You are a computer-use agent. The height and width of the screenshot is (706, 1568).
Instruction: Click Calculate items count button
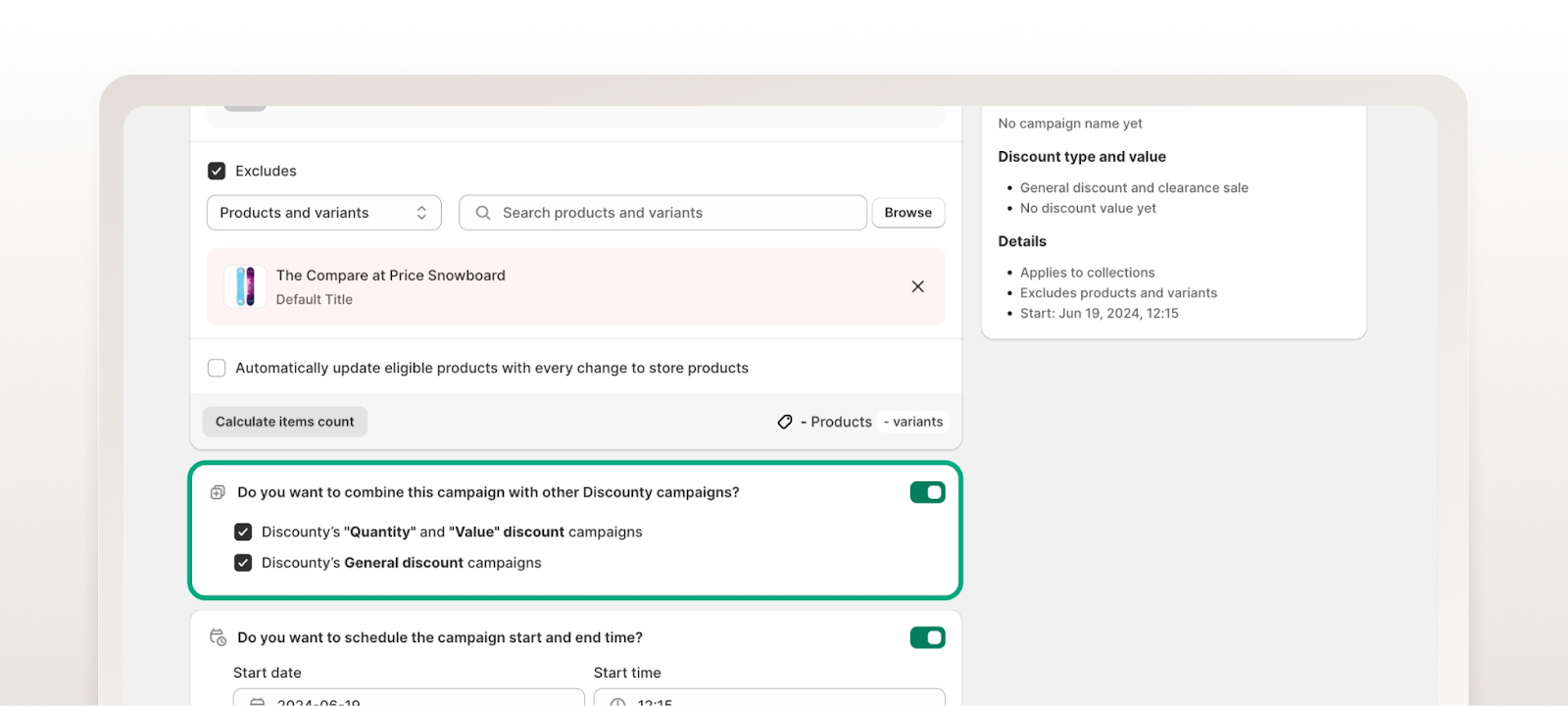coord(285,422)
